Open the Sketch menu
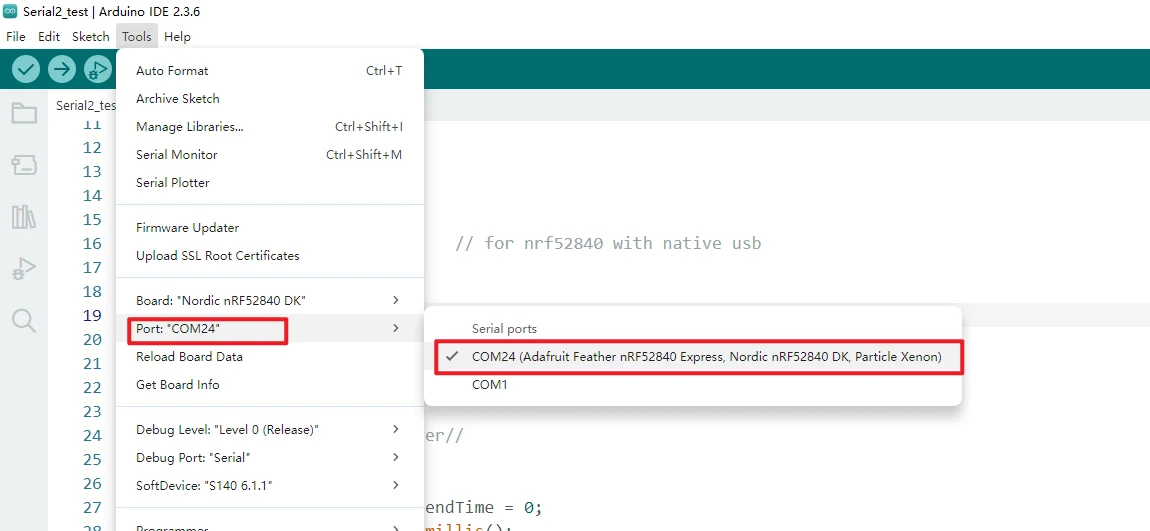Viewport: 1150px width, 531px height. coord(91,37)
